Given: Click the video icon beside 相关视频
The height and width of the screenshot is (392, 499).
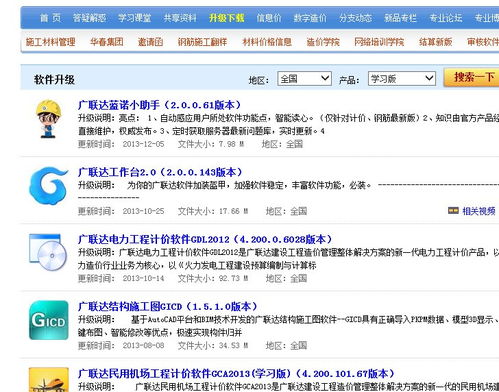Looking at the screenshot, I should click(x=453, y=210).
